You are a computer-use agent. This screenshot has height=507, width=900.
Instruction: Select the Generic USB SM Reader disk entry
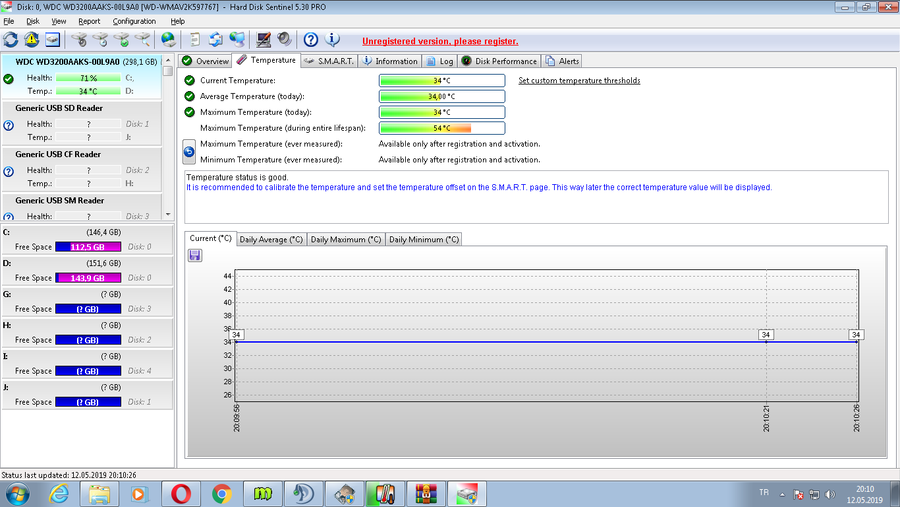82,208
